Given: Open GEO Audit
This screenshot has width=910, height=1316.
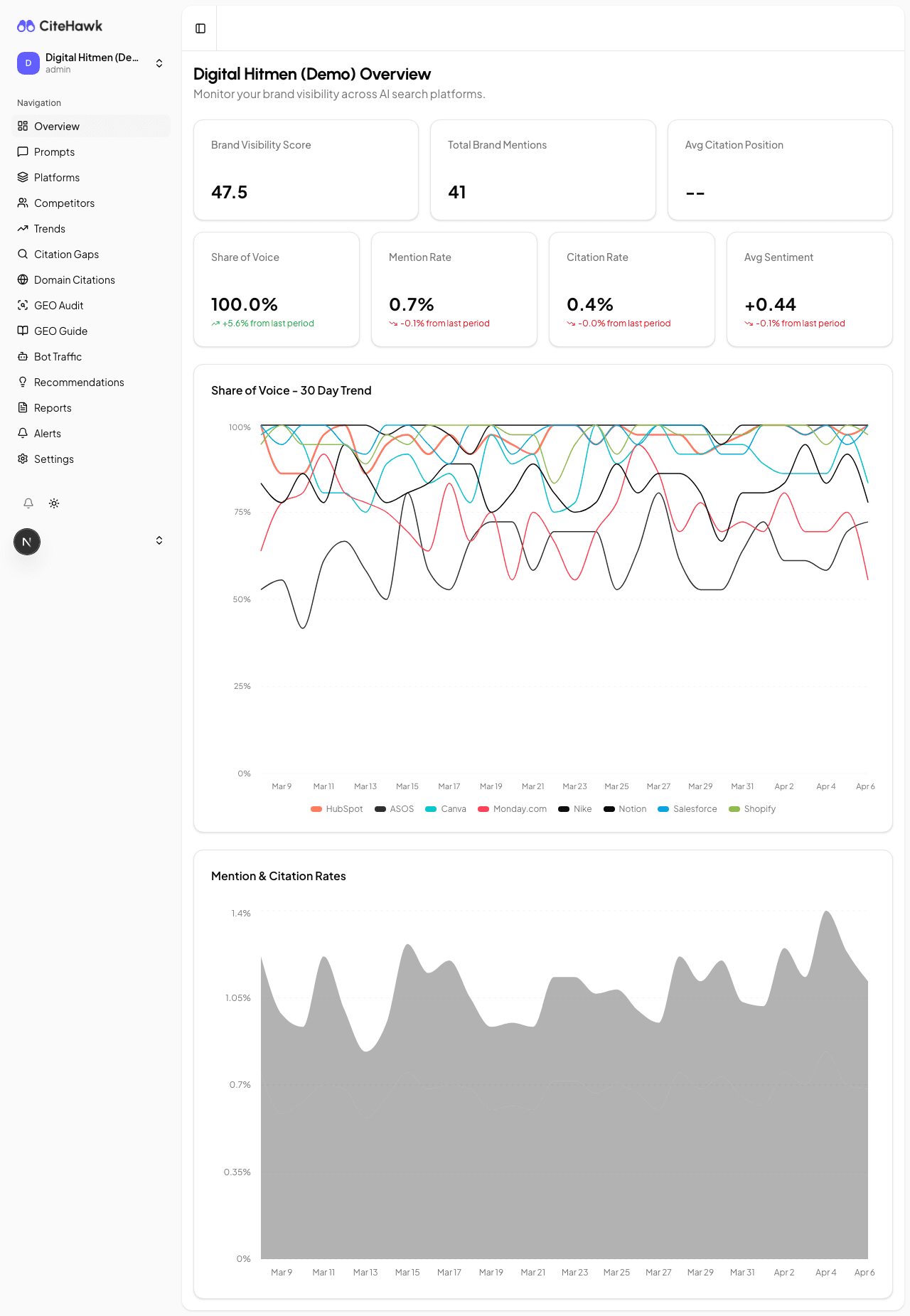Looking at the screenshot, I should coord(91,305).
